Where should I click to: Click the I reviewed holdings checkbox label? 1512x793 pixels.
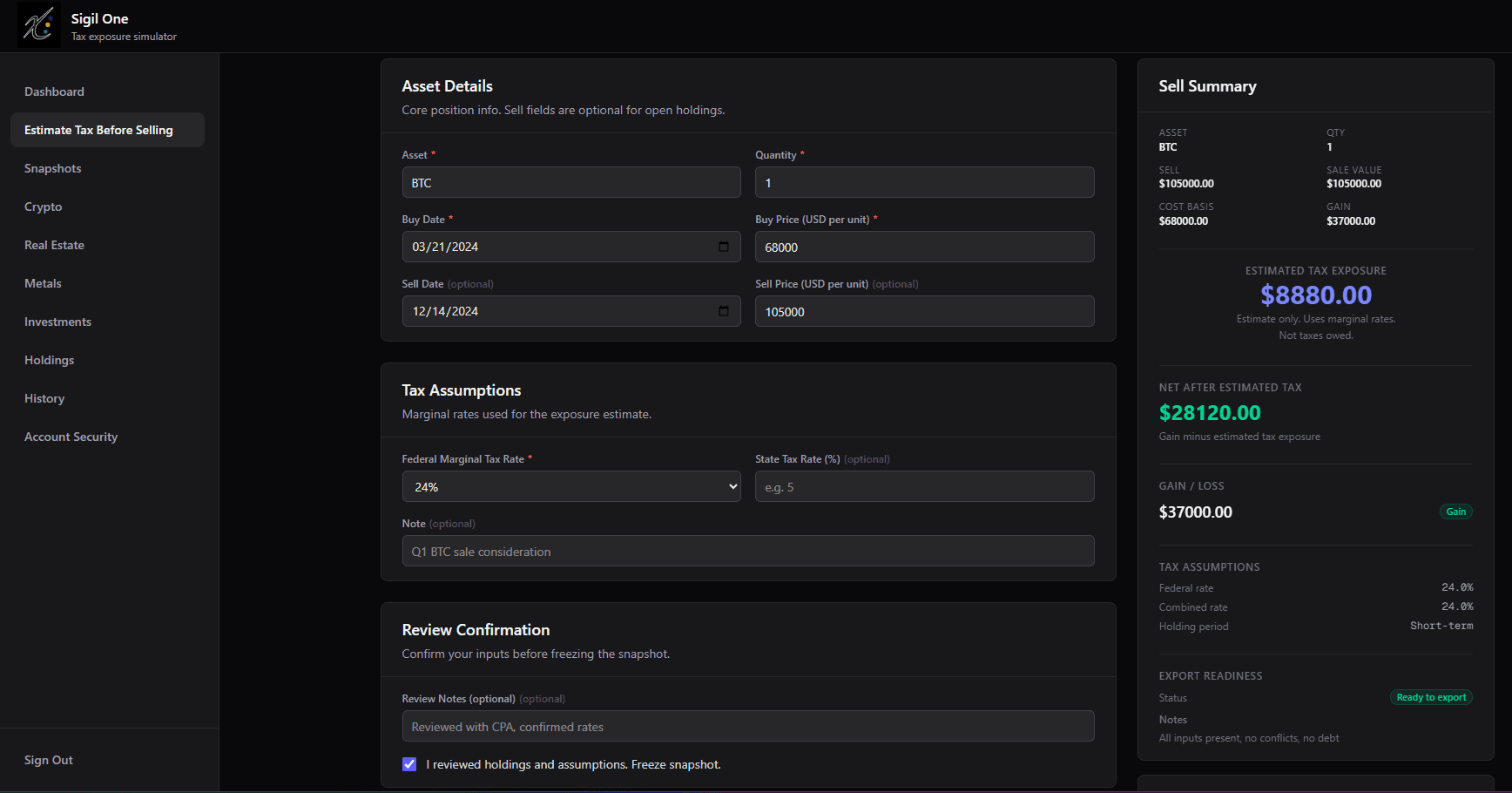point(573,764)
